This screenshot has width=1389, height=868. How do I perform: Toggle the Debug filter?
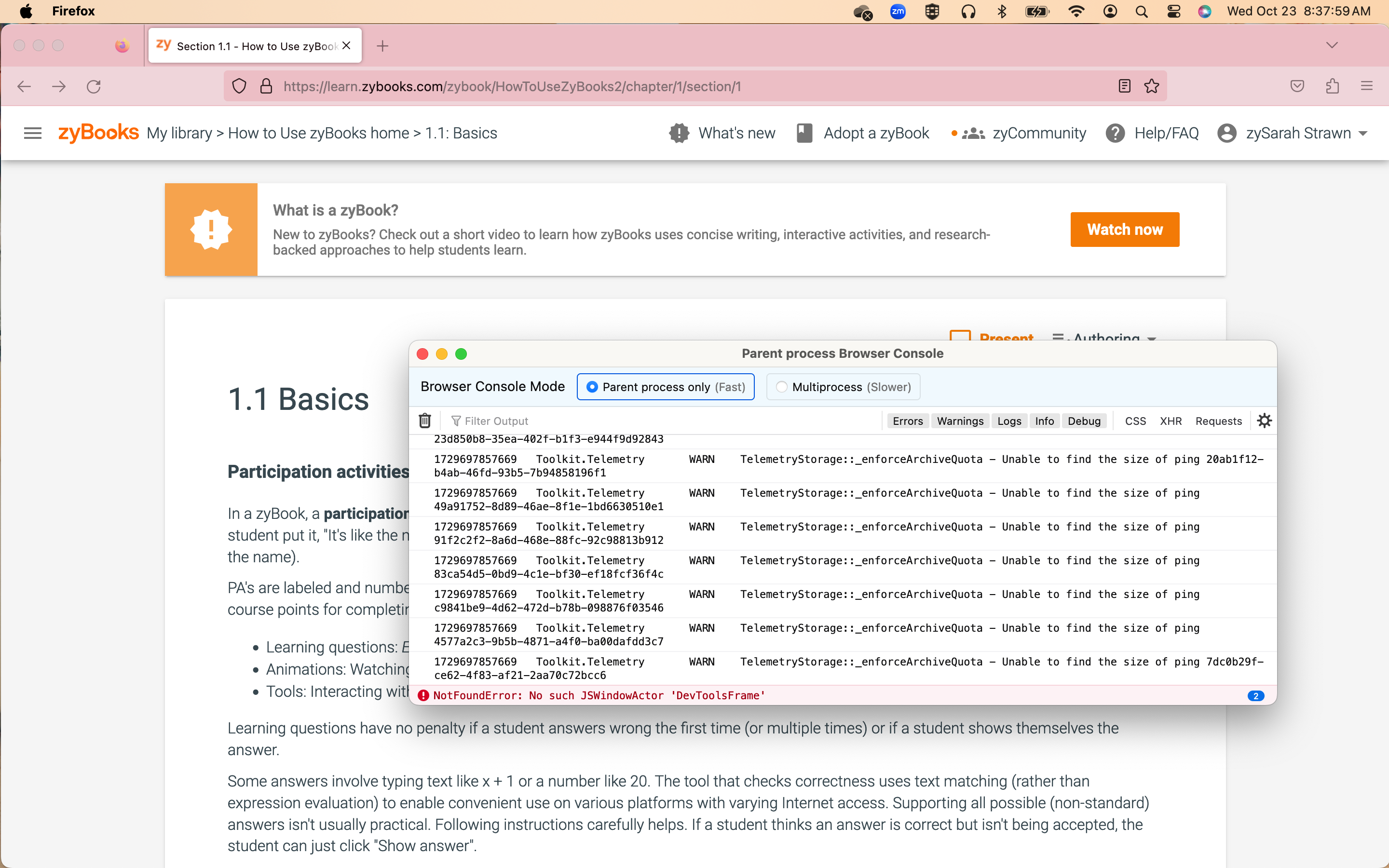pos(1084,421)
